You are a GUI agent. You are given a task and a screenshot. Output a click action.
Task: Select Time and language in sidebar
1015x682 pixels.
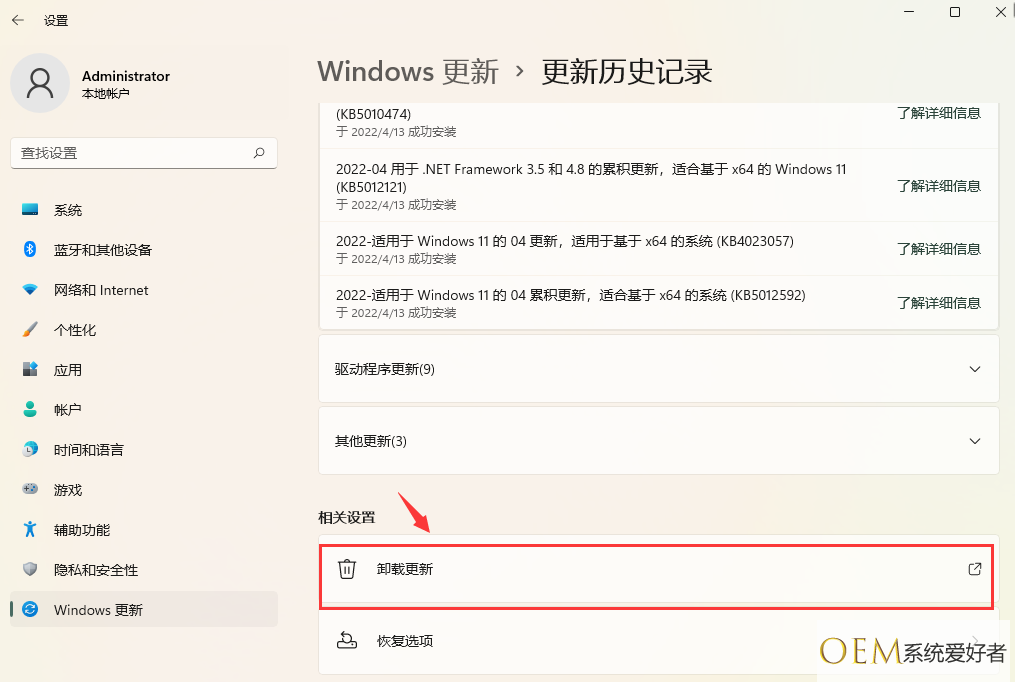(88, 450)
